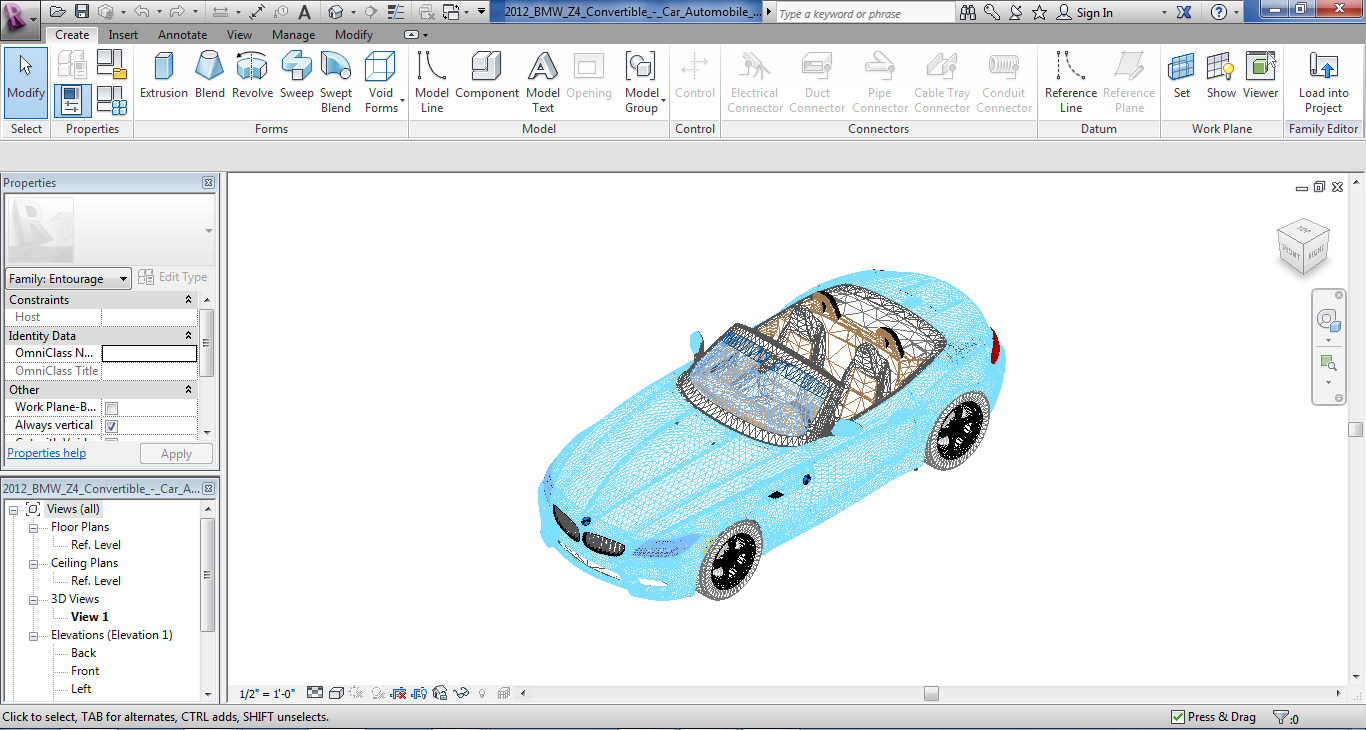
Task: Uncheck the Always vertical checkbox
Action: click(112, 426)
